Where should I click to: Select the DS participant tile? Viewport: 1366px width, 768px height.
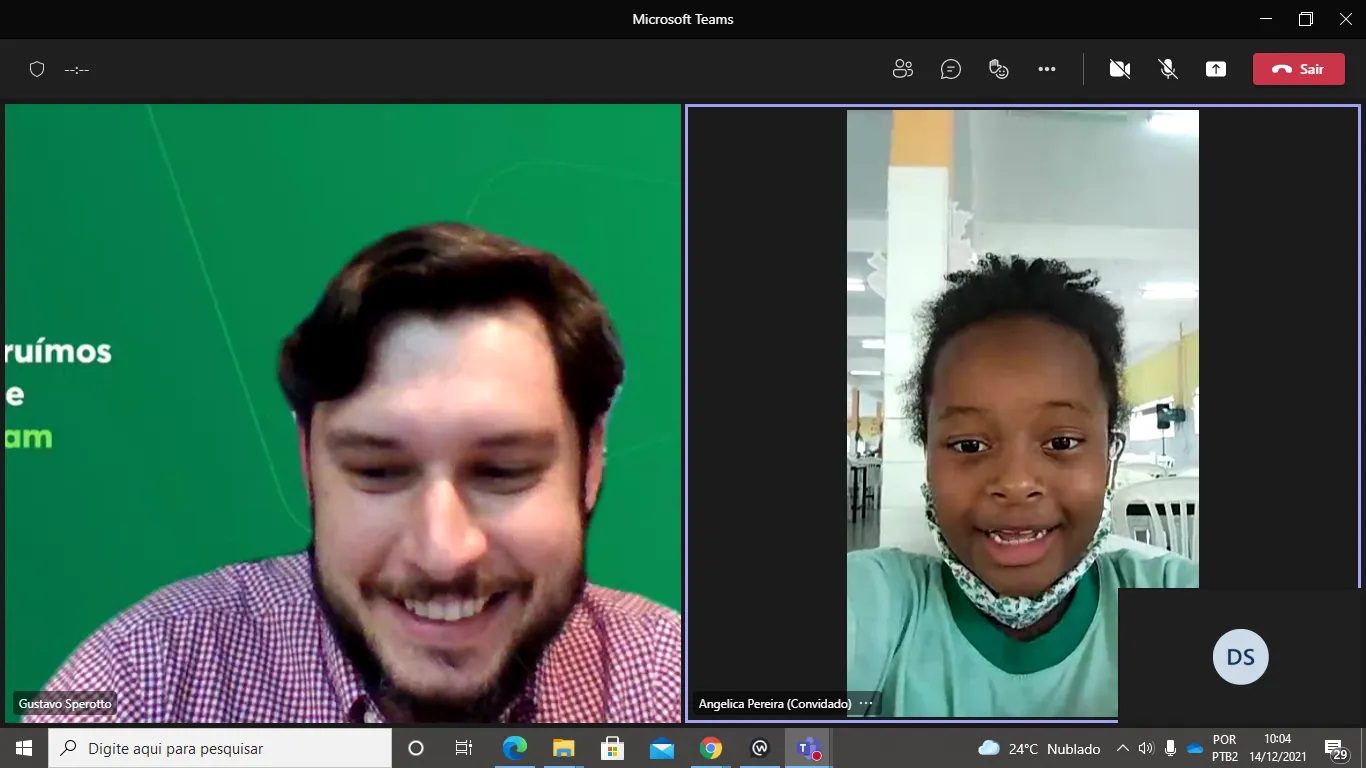(1240, 657)
